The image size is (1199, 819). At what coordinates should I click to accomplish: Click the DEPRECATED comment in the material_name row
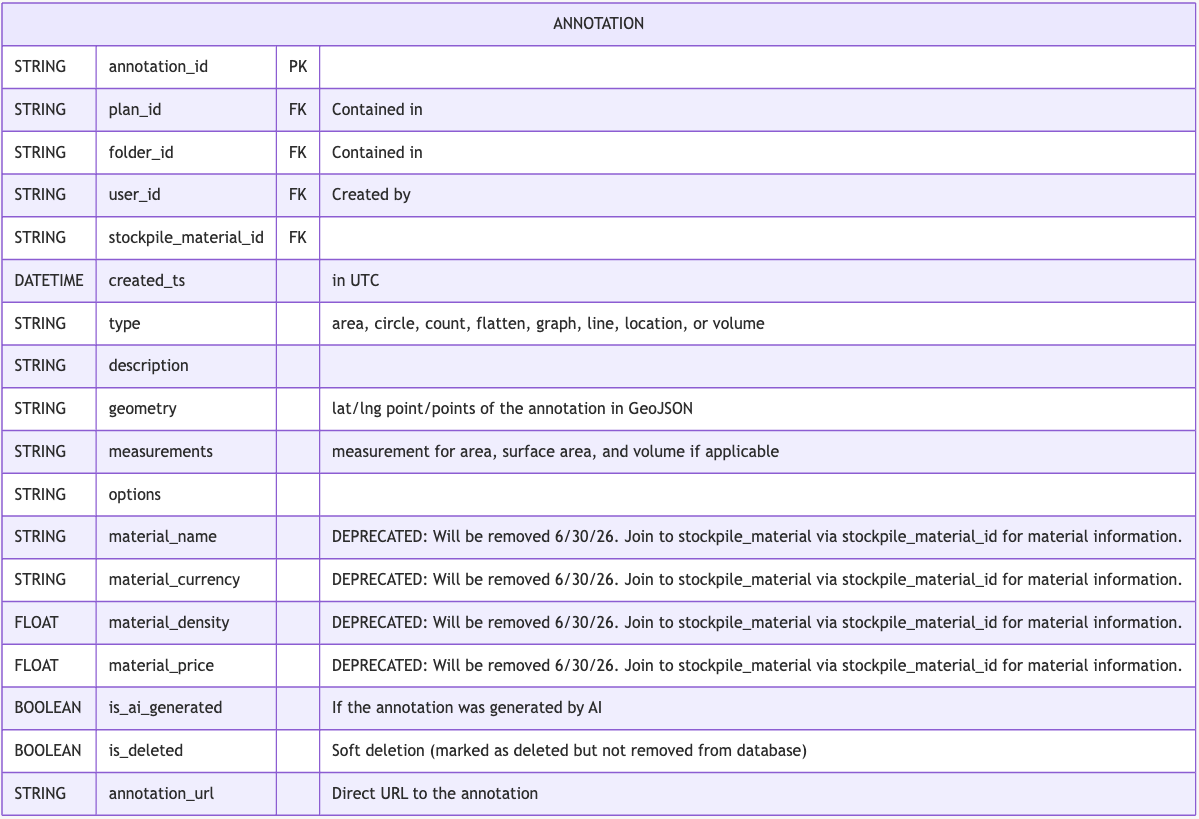(757, 536)
